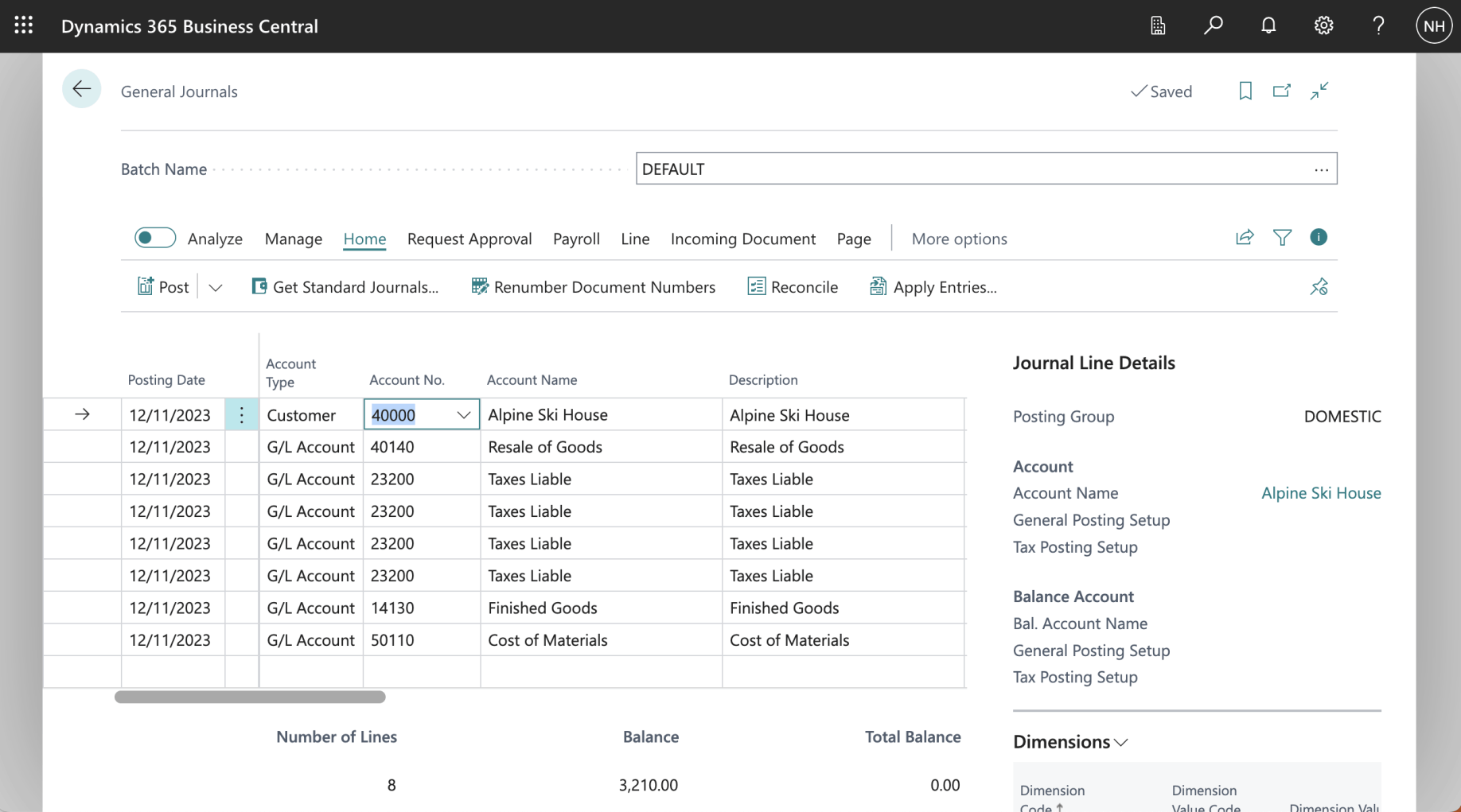Click the Batch Name DEFAULT field
Viewport: 1461px width, 812px height.
tap(972, 169)
